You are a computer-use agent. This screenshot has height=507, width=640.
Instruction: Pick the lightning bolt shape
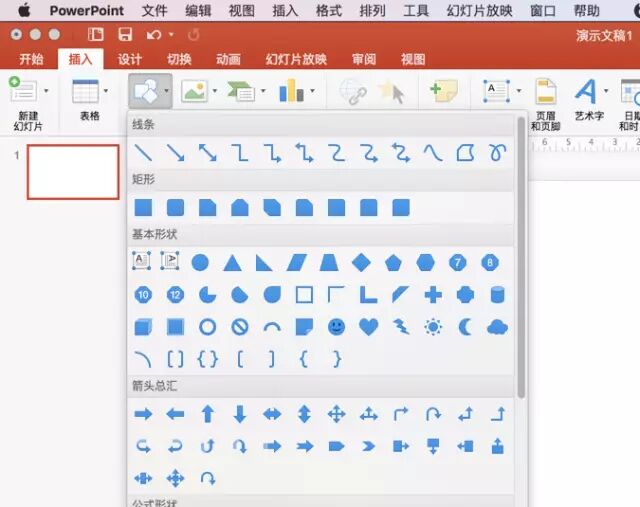click(401, 327)
